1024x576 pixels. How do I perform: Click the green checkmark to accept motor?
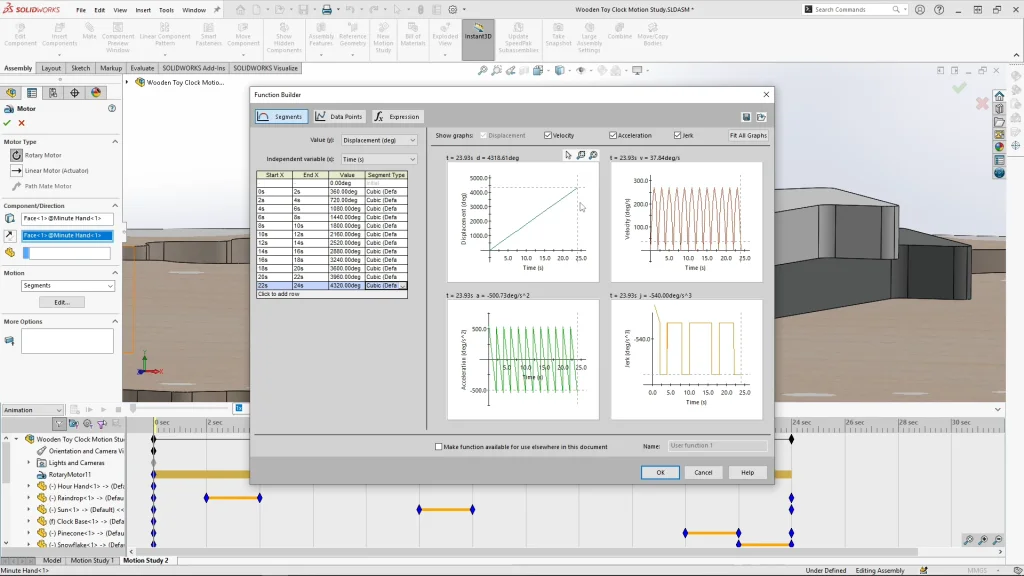(8, 123)
